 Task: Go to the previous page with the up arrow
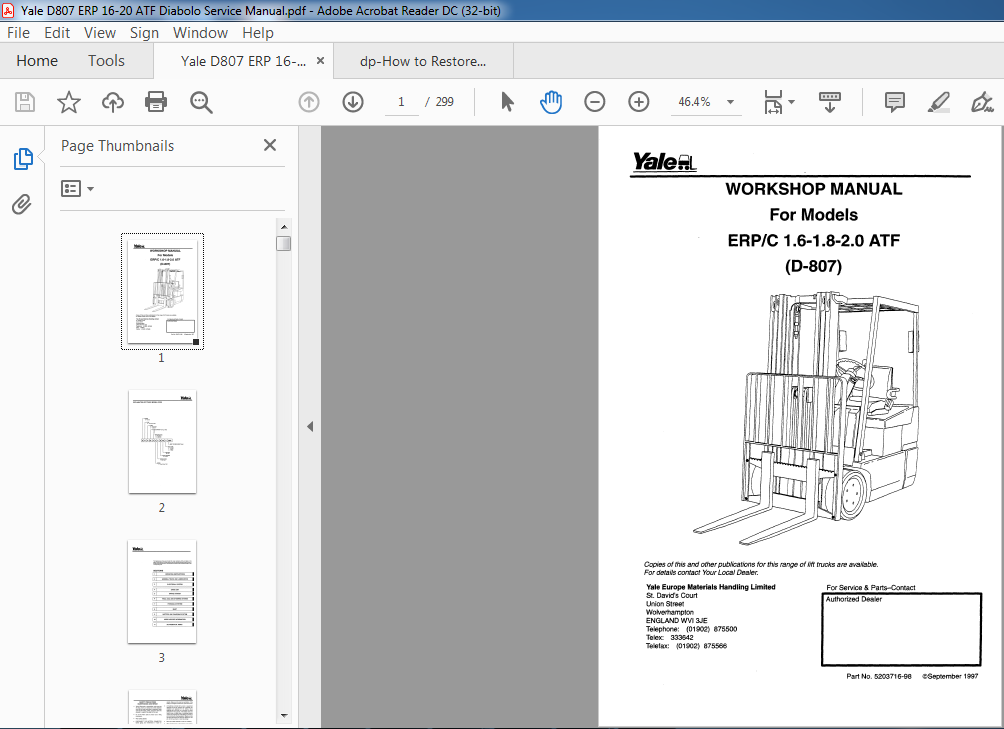[309, 102]
